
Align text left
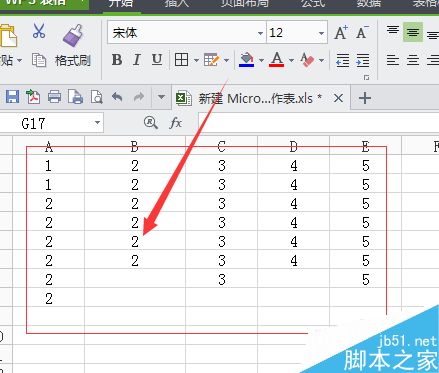393,60
